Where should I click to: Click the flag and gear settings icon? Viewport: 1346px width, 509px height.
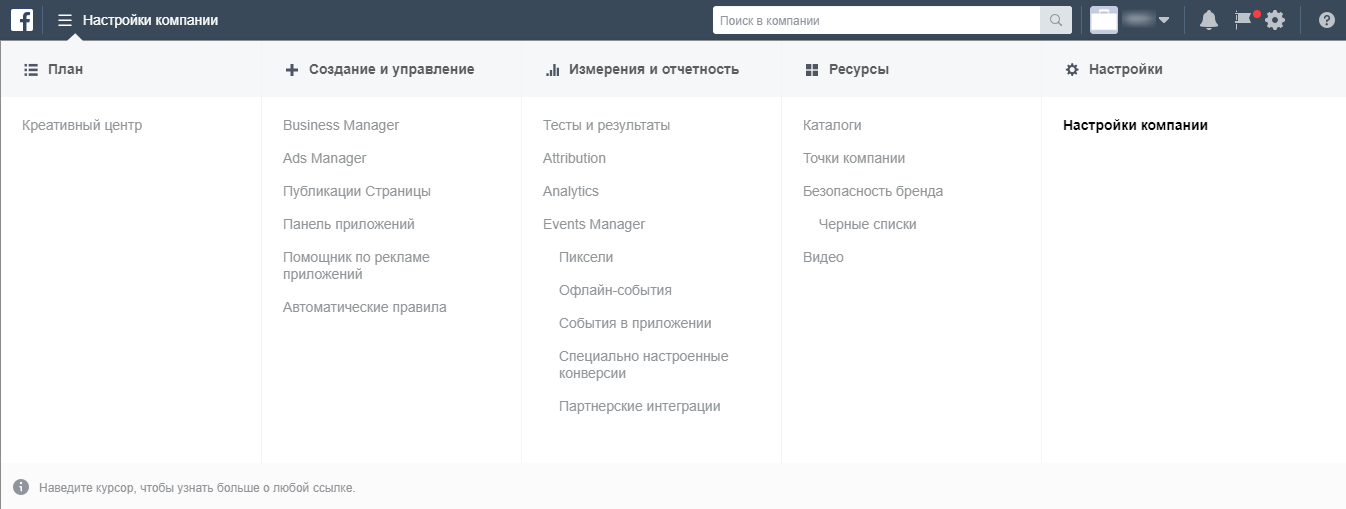point(1260,20)
